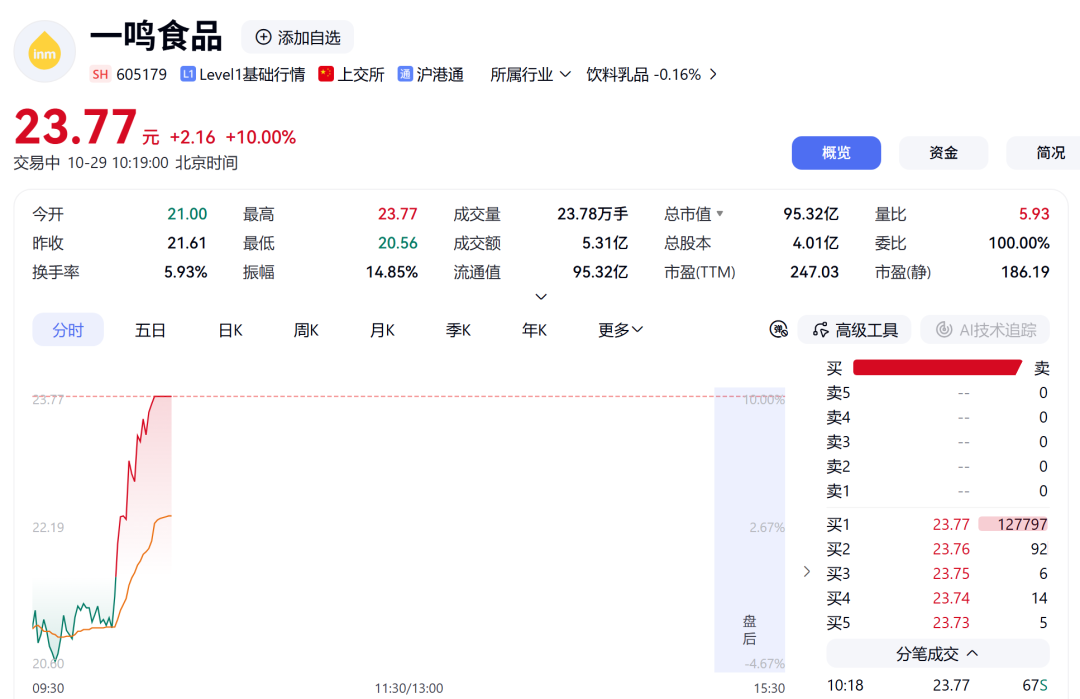Click the Level1 基础行情 L1 icon

pos(187,74)
